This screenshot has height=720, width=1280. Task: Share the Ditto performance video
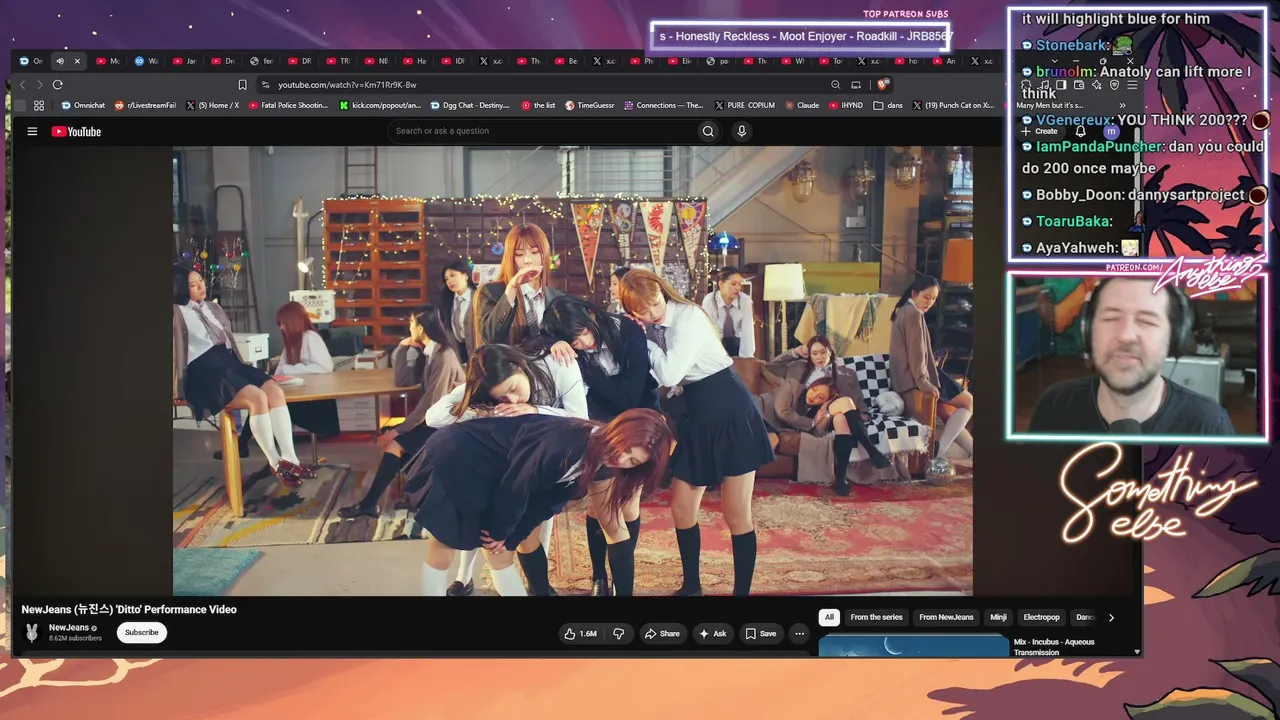tap(662, 633)
